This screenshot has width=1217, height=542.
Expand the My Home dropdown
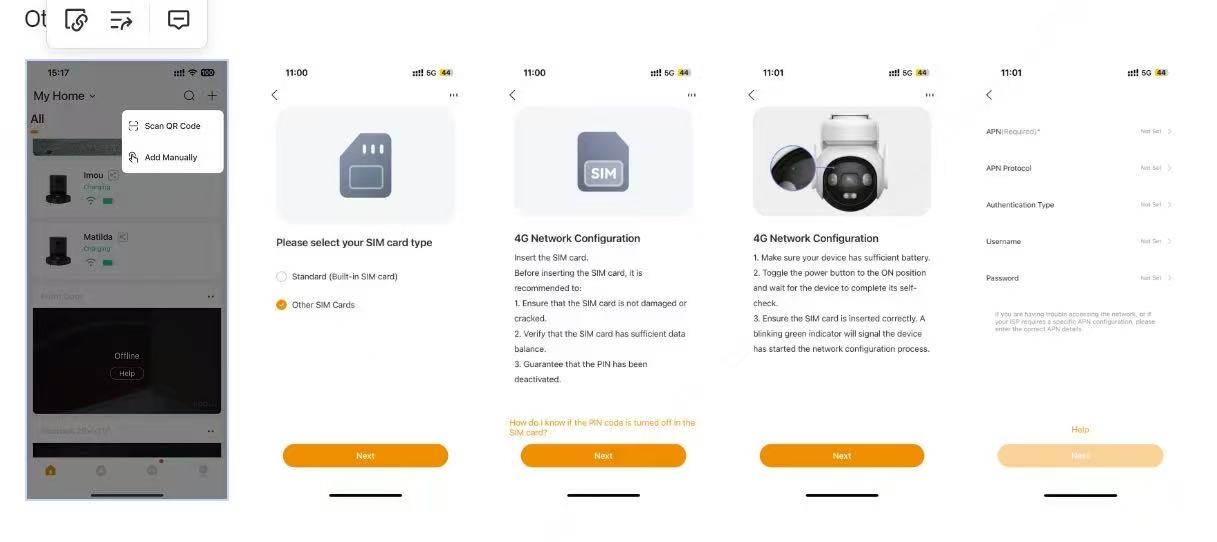[64, 96]
